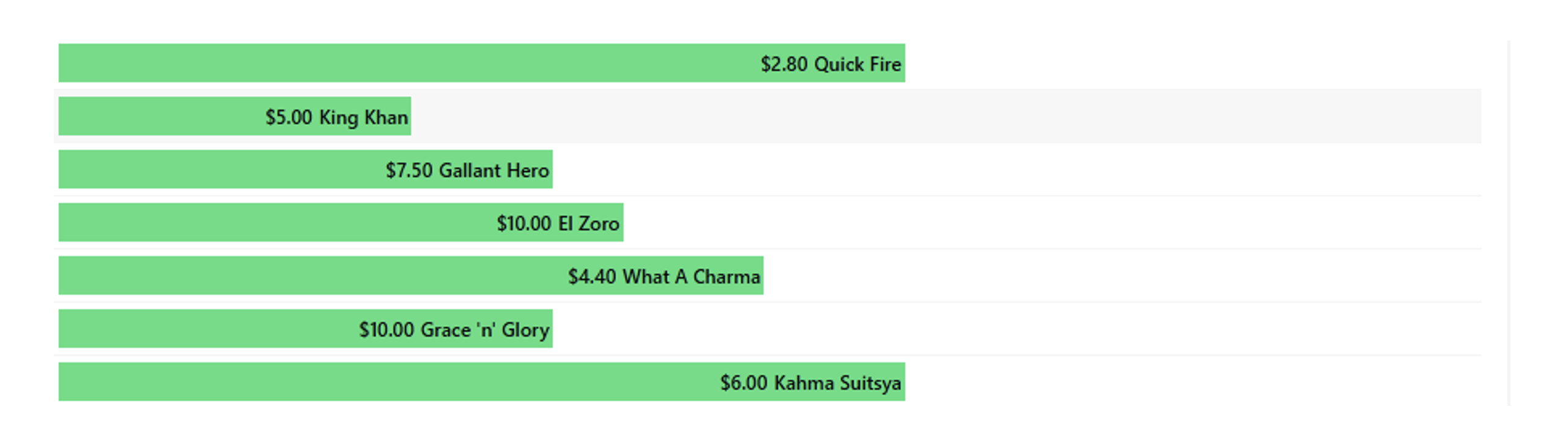Choose the $6.00 Kahma Suitsya bar

click(481, 381)
